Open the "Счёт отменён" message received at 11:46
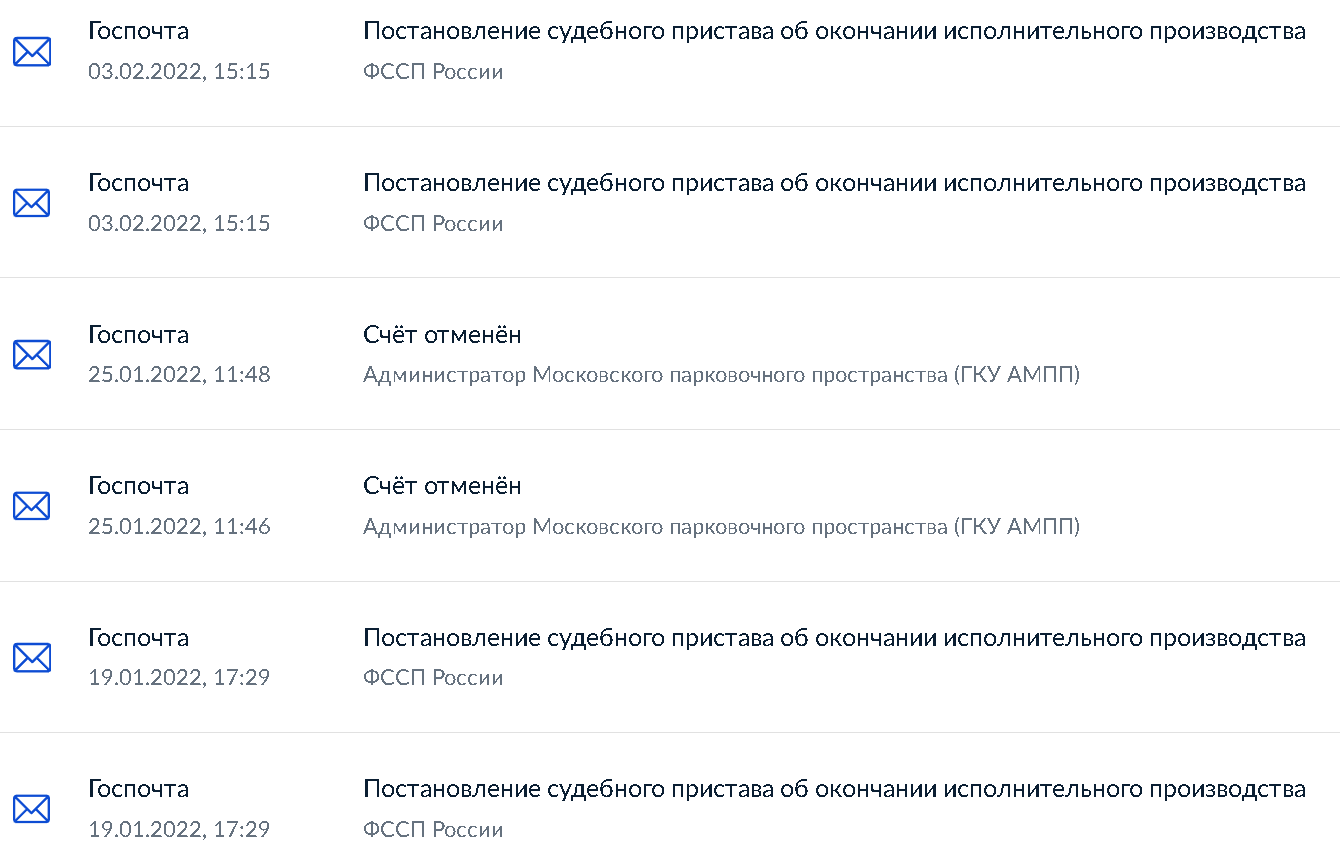The width and height of the screenshot is (1340, 854). (x=442, y=486)
